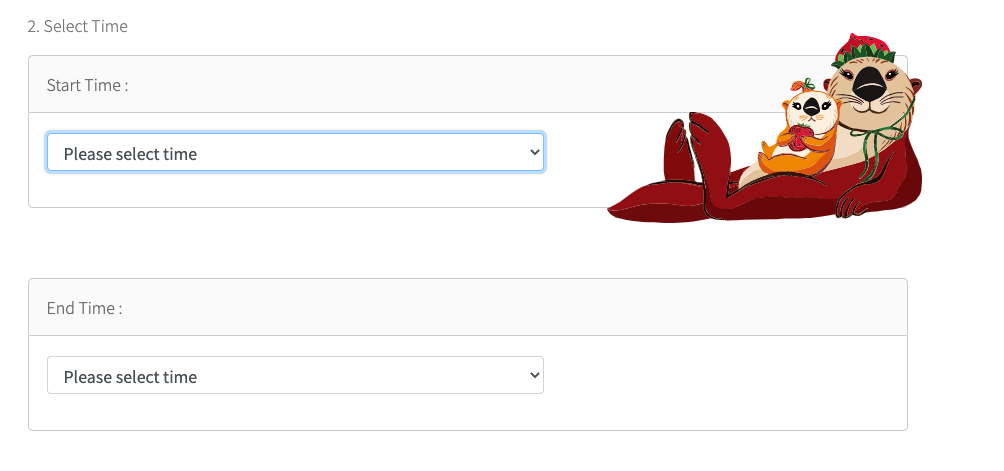Open the End Time dropdown
Screen dimensions: 1004x471
295,375
